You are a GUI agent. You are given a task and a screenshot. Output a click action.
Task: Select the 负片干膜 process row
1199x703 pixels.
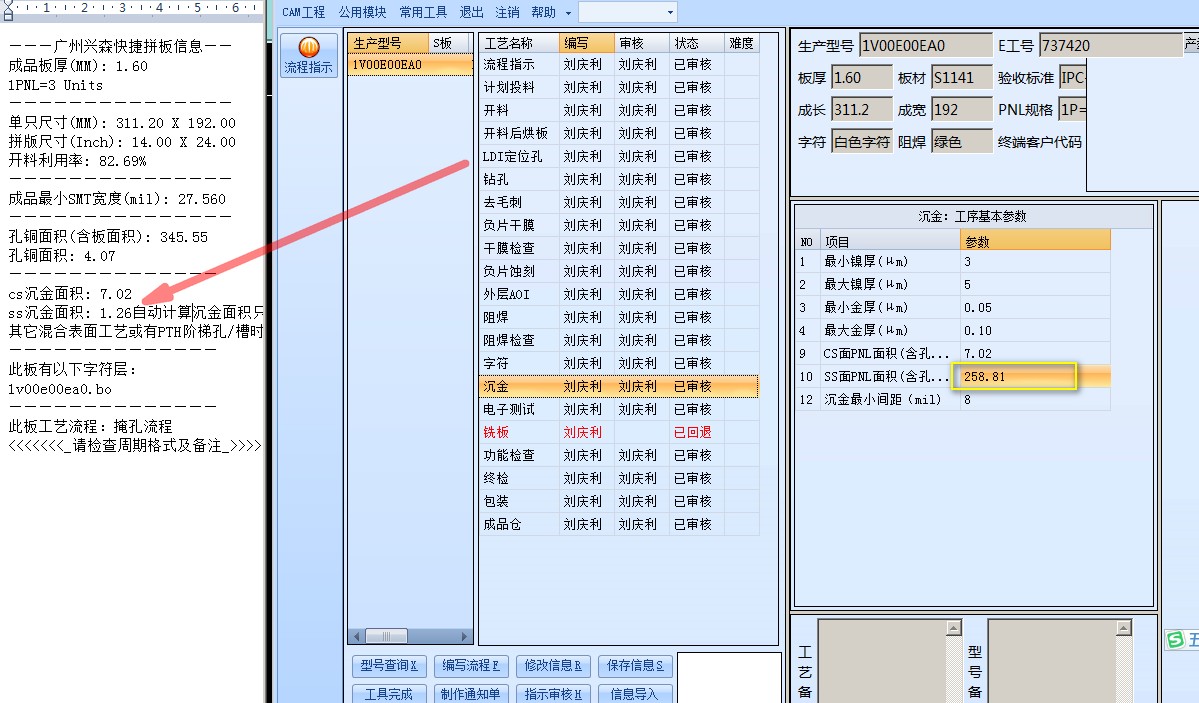(x=619, y=226)
